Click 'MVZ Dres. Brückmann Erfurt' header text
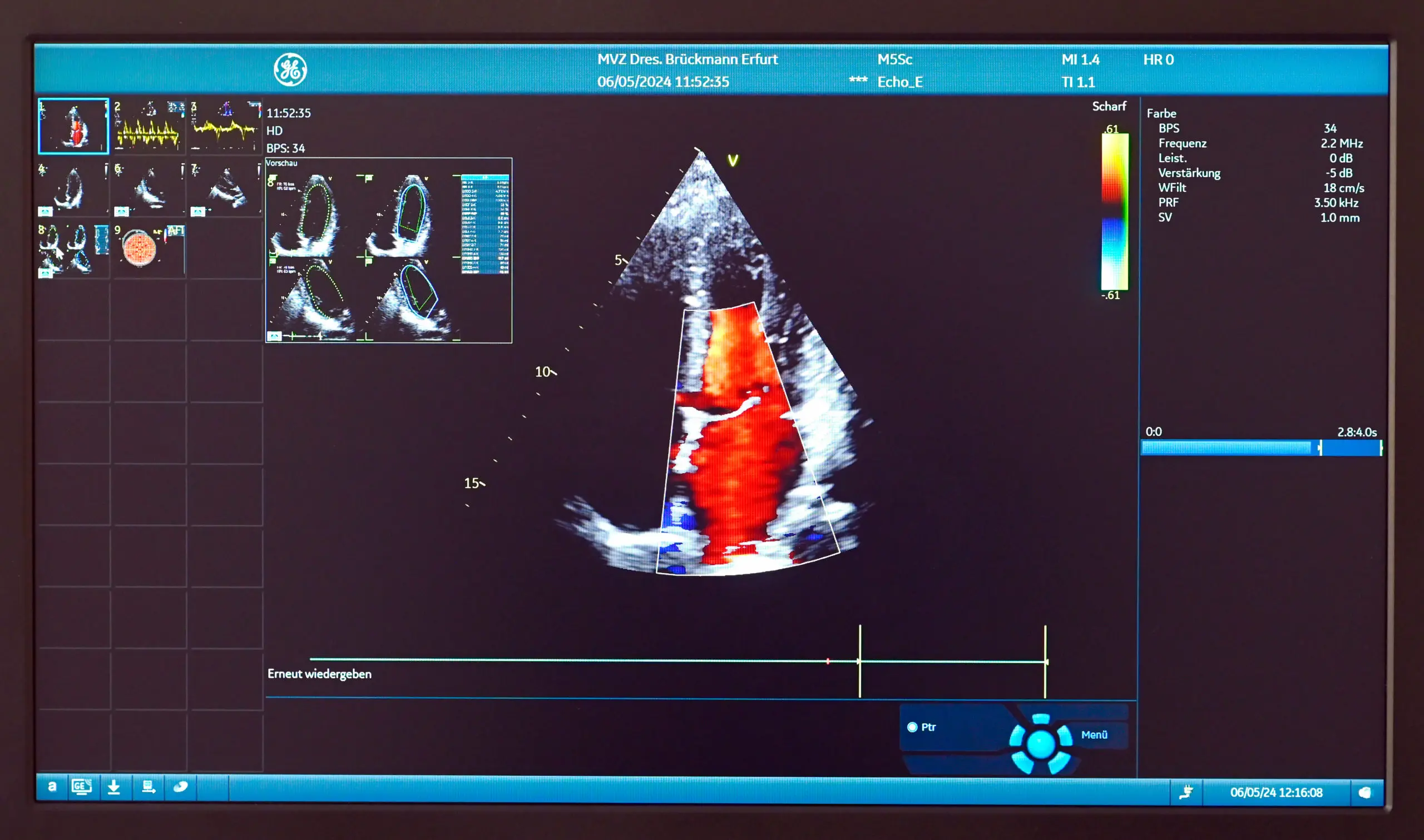 (688, 59)
